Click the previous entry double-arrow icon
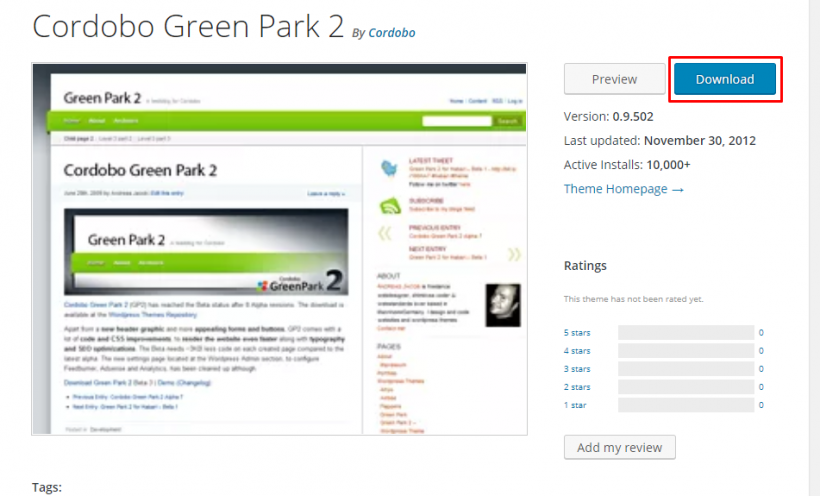820x496 pixels. point(385,233)
